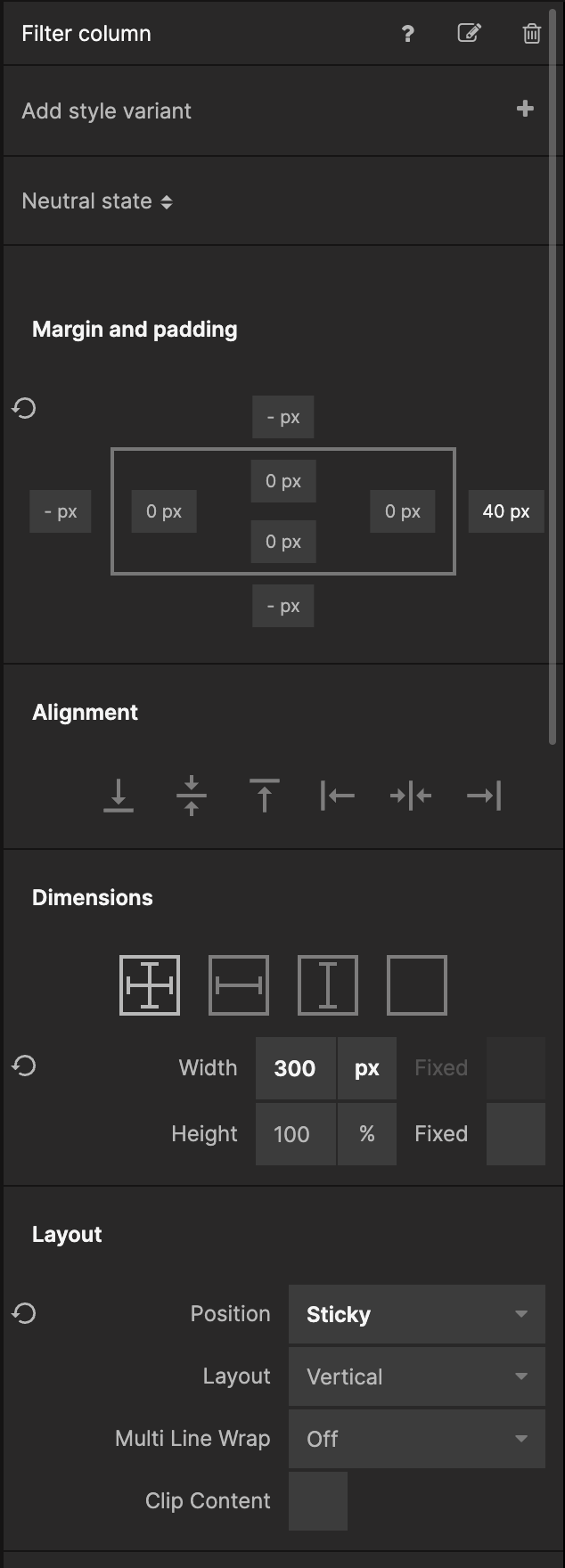The image size is (565, 1568).
Task: Reset margin and padding values
Action: click(24, 408)
